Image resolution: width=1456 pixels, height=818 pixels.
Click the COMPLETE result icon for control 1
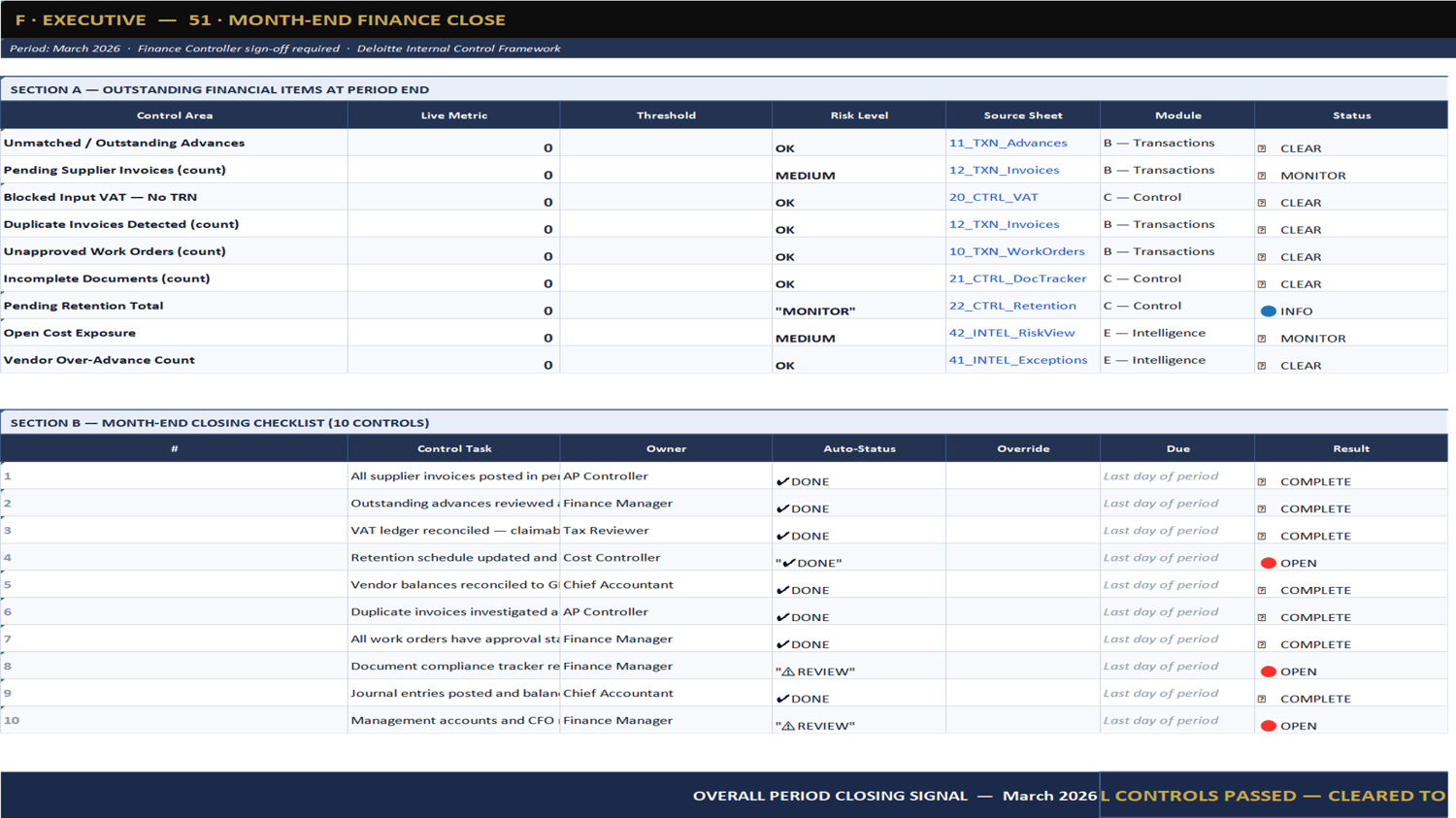[1262, 482]
